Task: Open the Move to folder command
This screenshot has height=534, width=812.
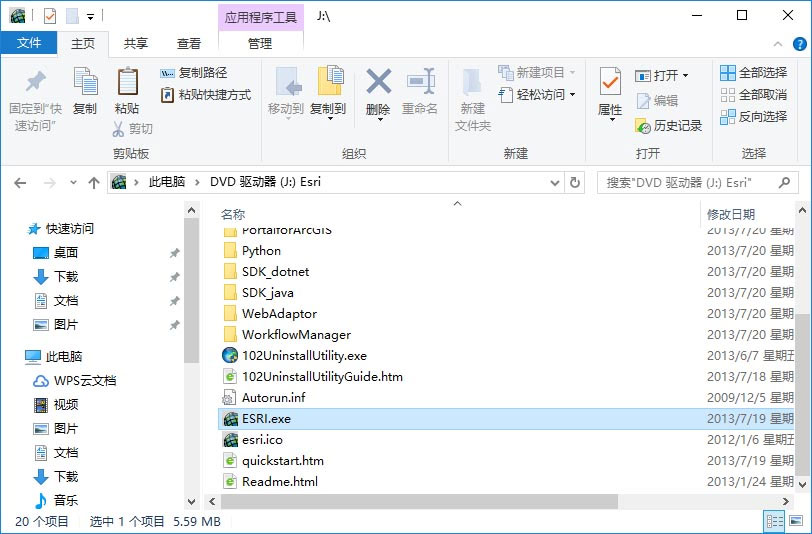Action: click(x=286, y=91)
